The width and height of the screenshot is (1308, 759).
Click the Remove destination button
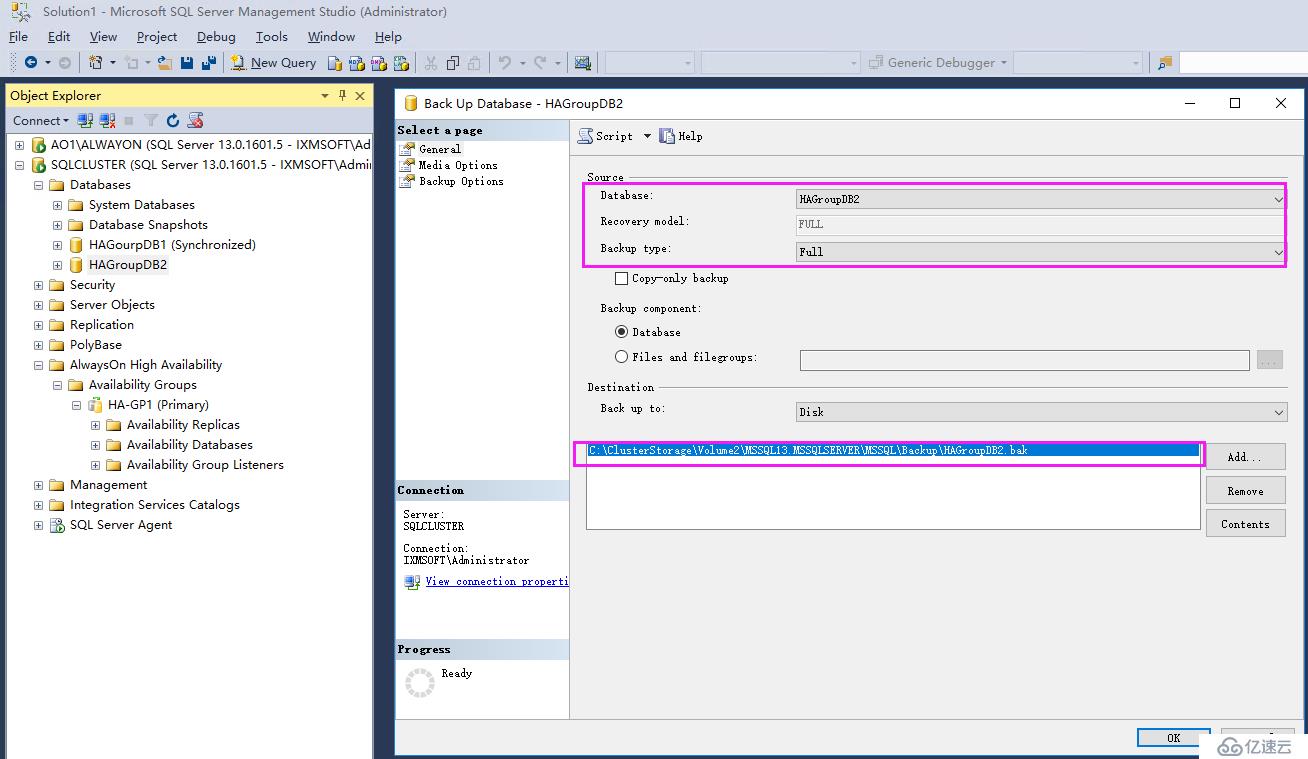1245,491
